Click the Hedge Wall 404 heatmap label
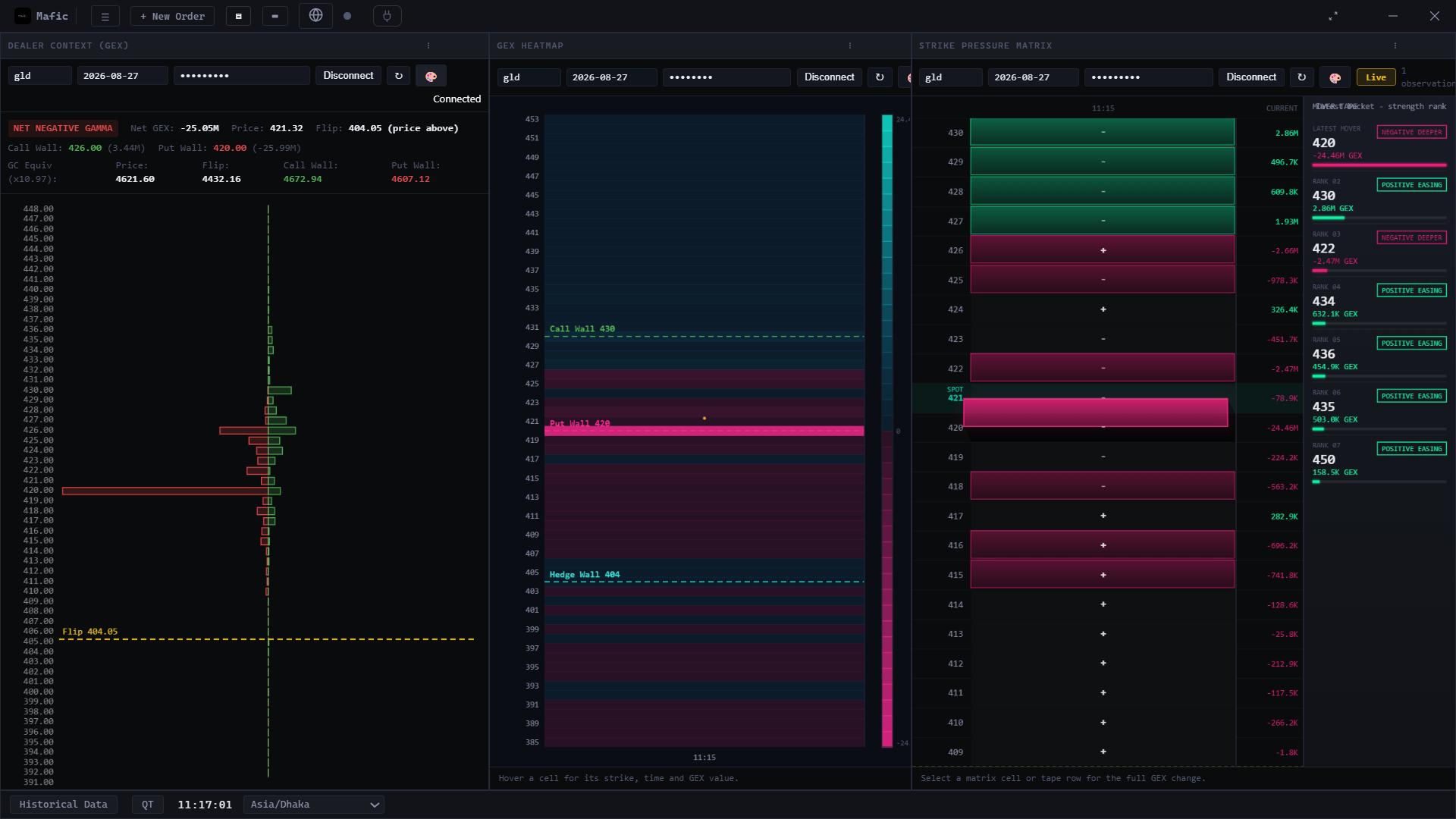This screenshot has width=1456, height=819. 584,575
